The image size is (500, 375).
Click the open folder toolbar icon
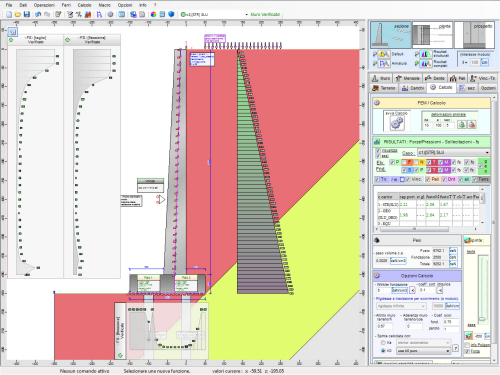tap(18, 14)
